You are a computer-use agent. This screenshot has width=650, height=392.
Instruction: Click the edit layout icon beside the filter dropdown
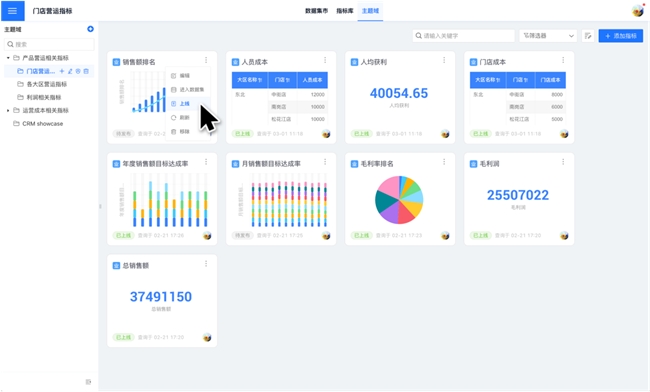(588, 36)
